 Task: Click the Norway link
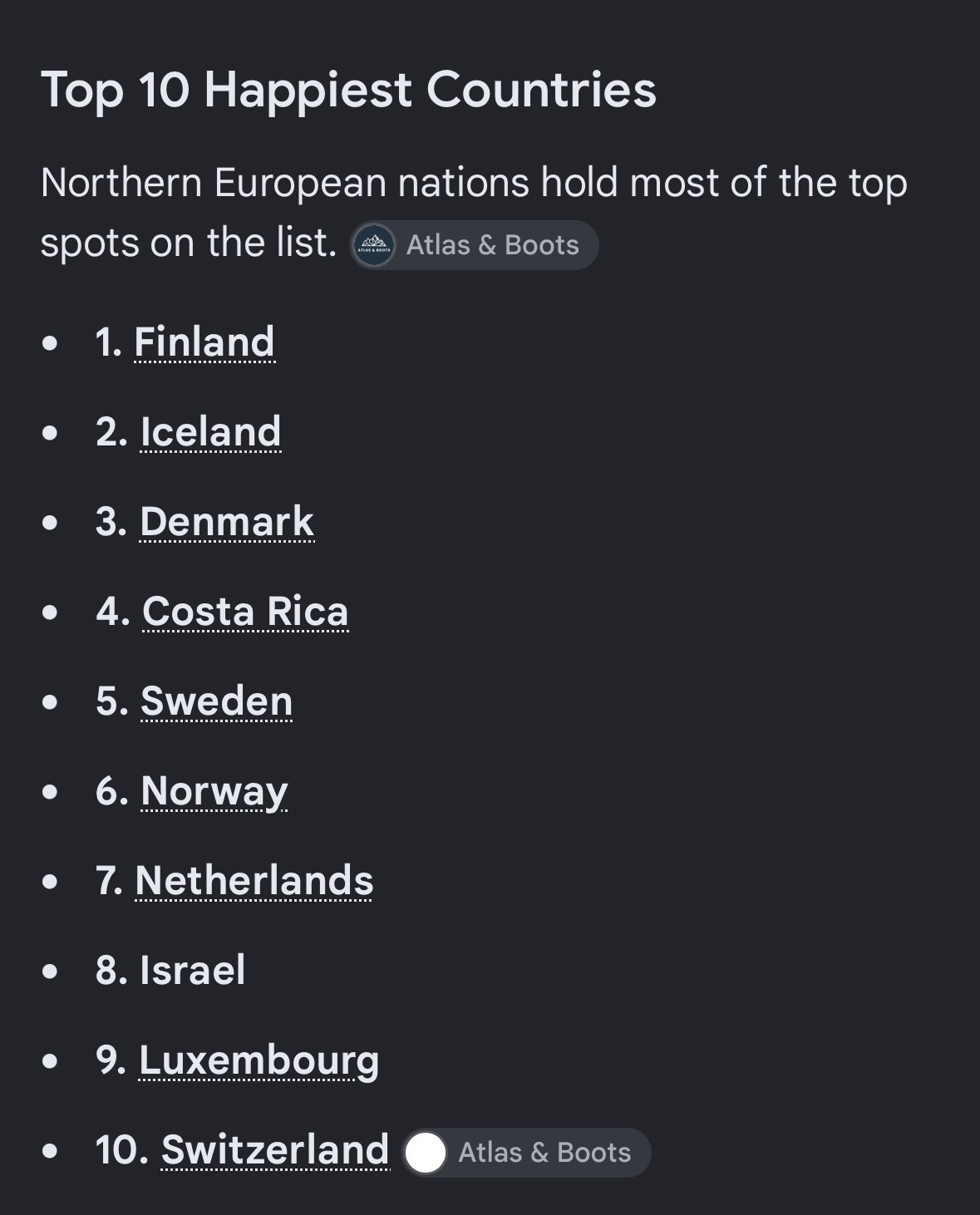(214, 790)
